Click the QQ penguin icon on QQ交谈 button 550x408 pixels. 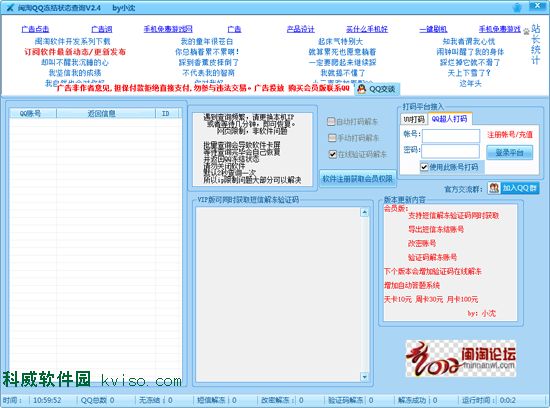tap(361, 89)
